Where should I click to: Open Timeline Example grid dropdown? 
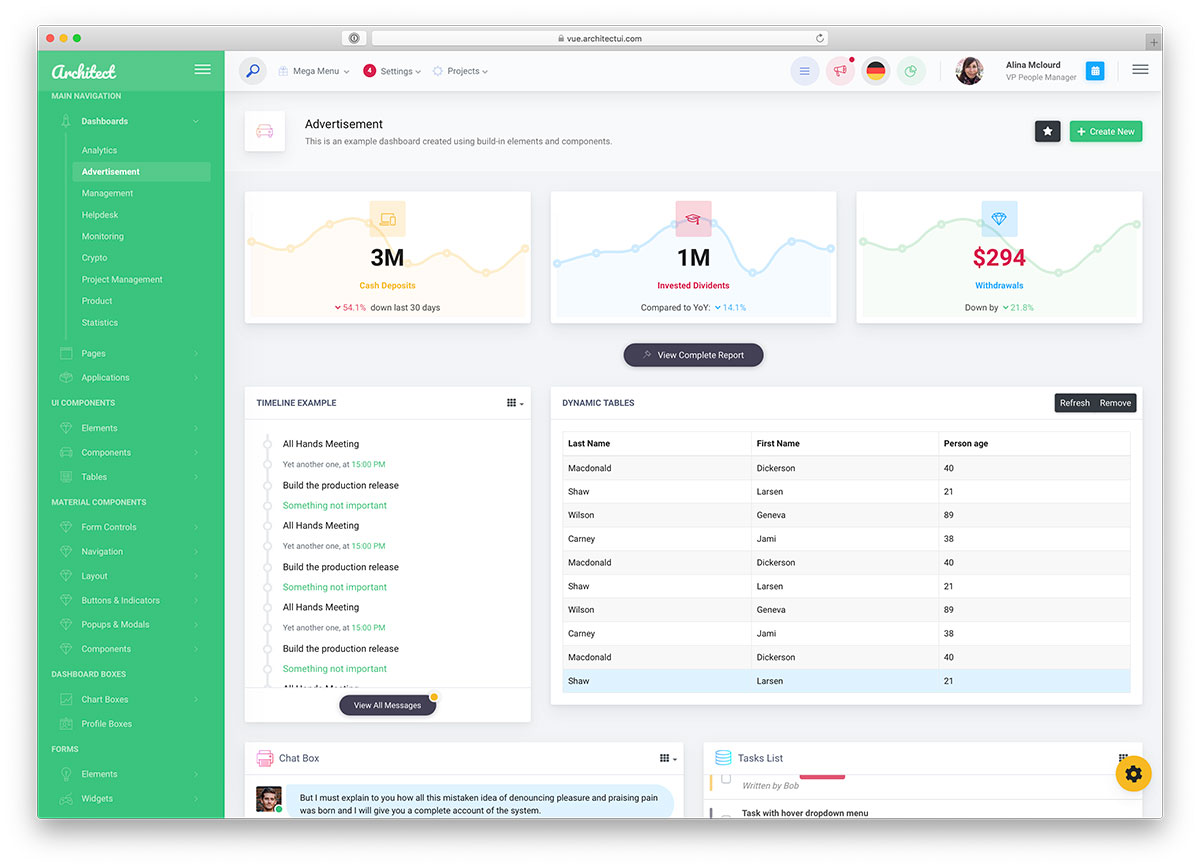[x=515, y=403]
